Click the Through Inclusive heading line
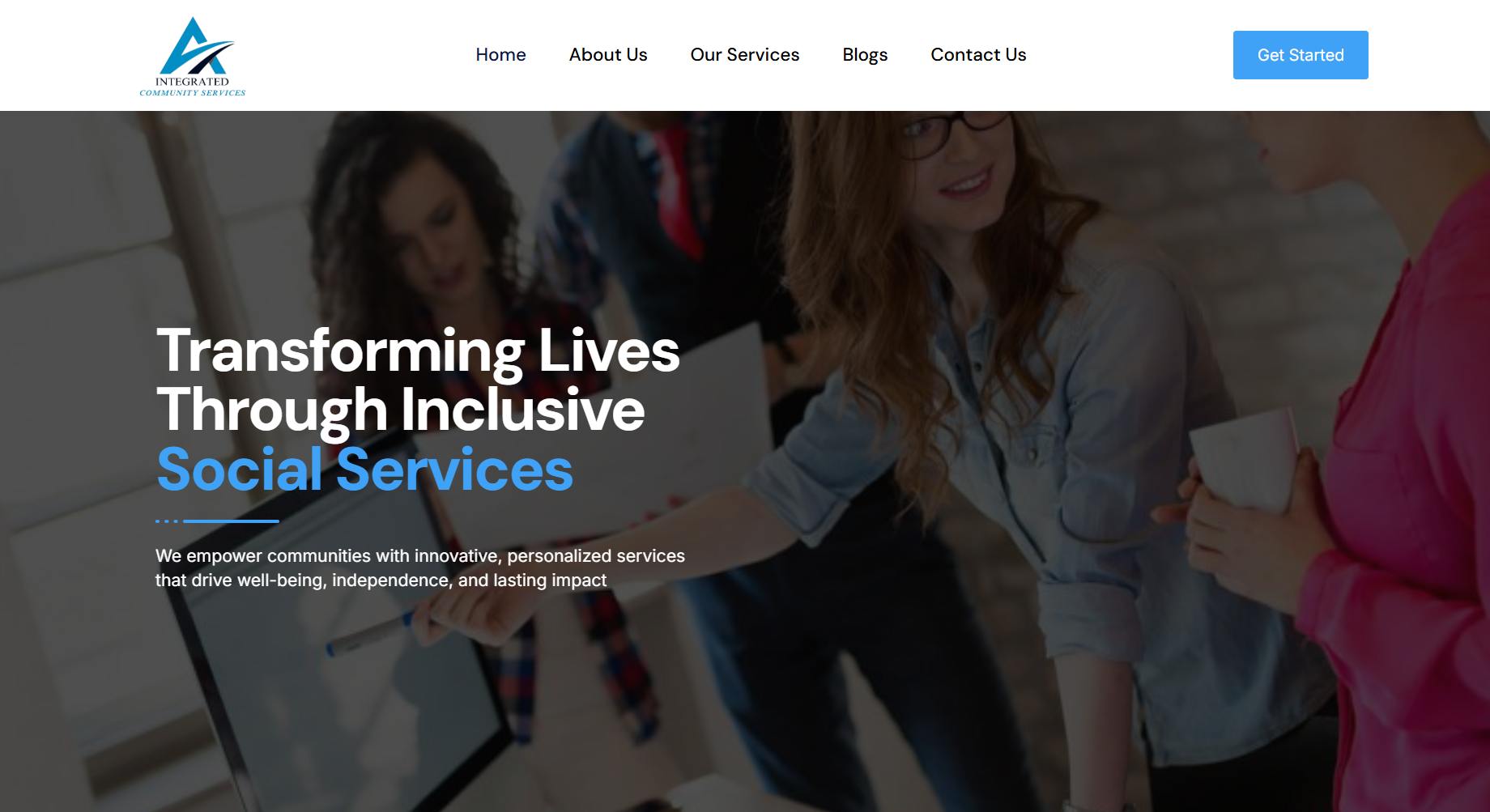This screenshot has height=812, width=1490. coord(401,410)
